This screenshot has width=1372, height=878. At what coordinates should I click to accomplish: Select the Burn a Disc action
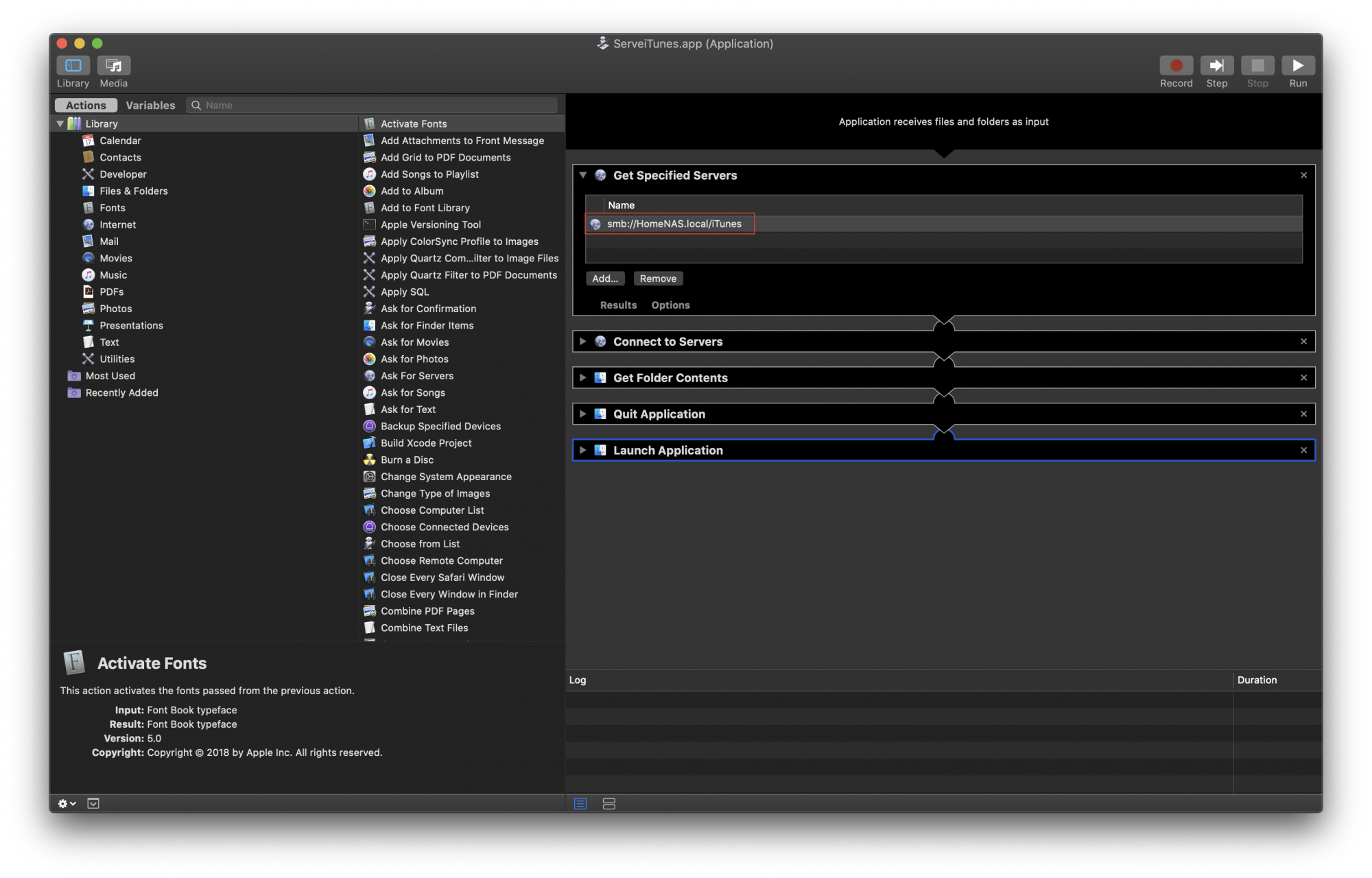(x=407, y=460)
